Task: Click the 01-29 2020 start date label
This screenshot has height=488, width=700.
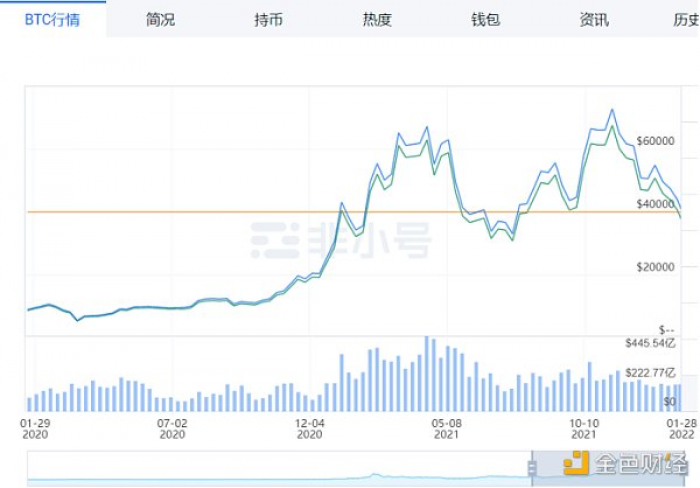Action: (x=35, y=429)
